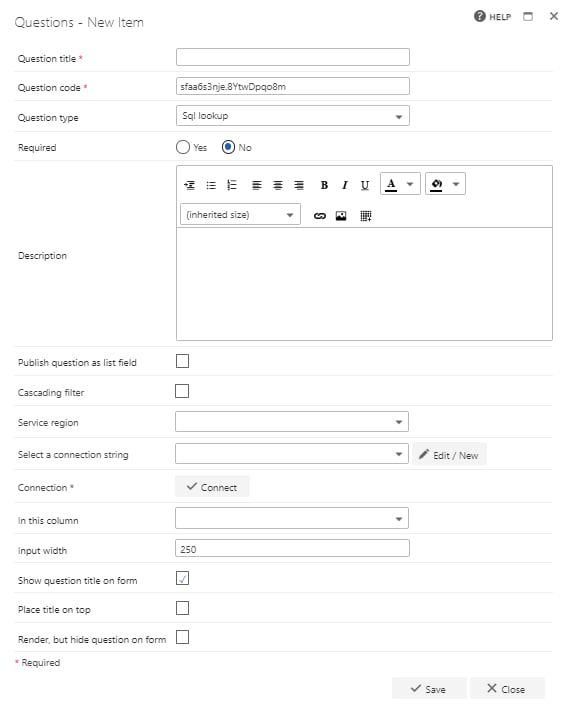Click inside the Description text area

tap(364, 284)
